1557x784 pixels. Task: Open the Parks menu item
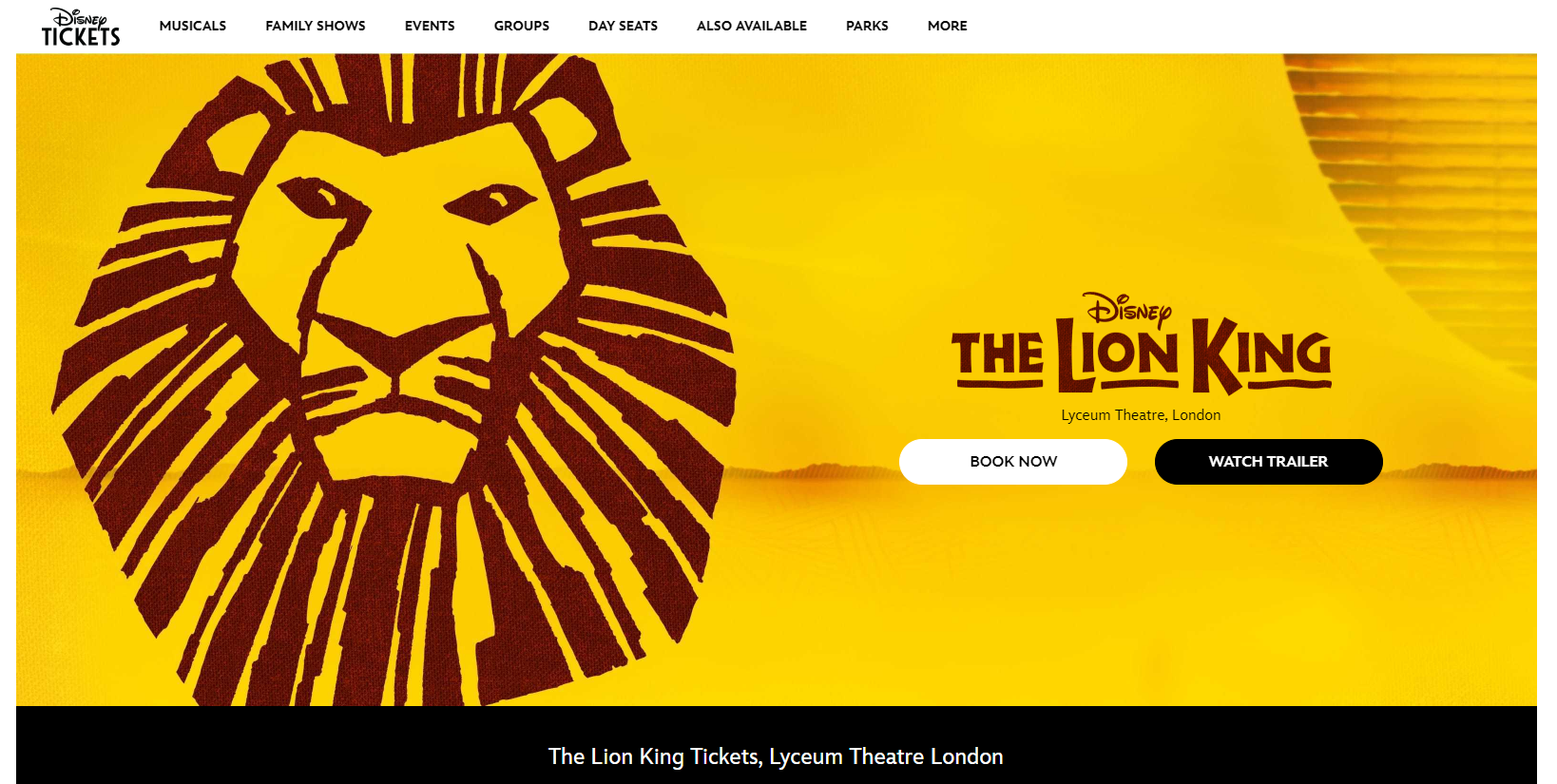tap(867, 26)
